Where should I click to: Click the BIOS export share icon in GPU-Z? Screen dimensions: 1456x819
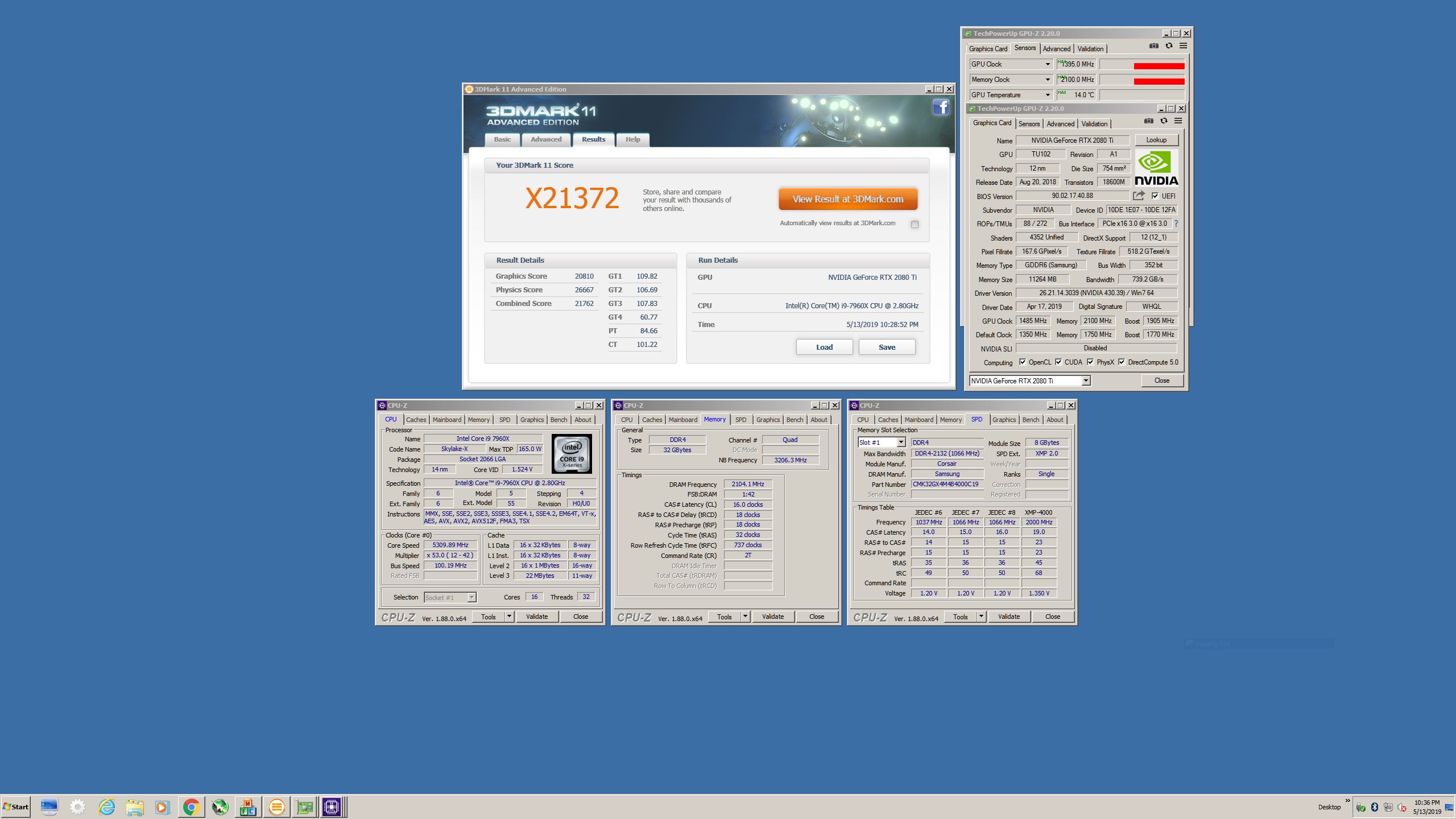(1139, 196)
